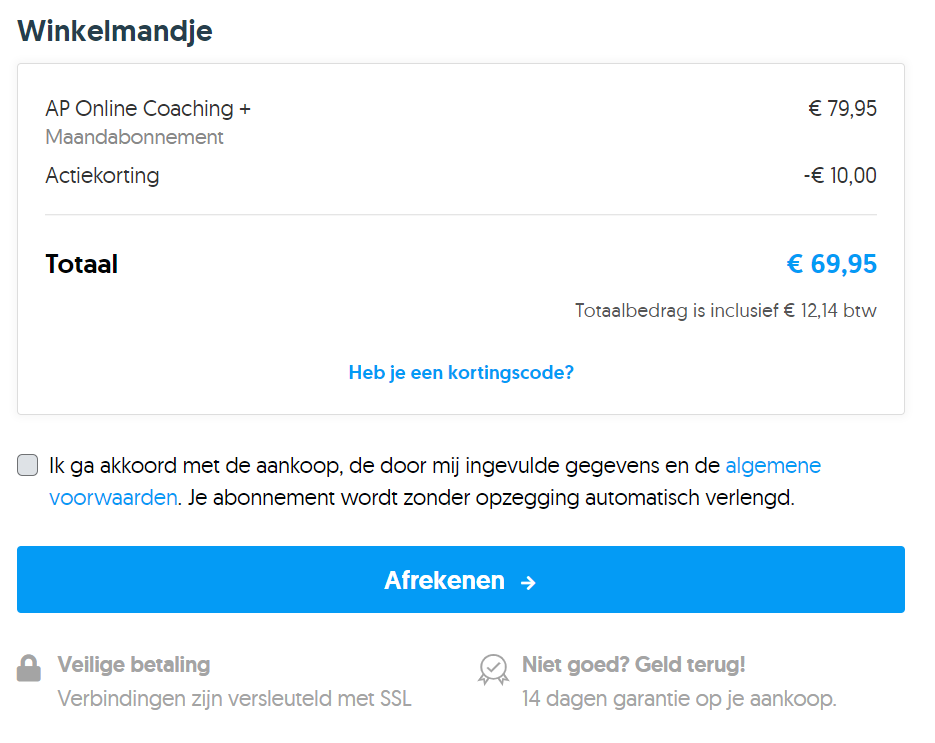935x743 pixels.
Task: Click the -€ 10,00 discount amount
Action: click(x=839, y=176)
